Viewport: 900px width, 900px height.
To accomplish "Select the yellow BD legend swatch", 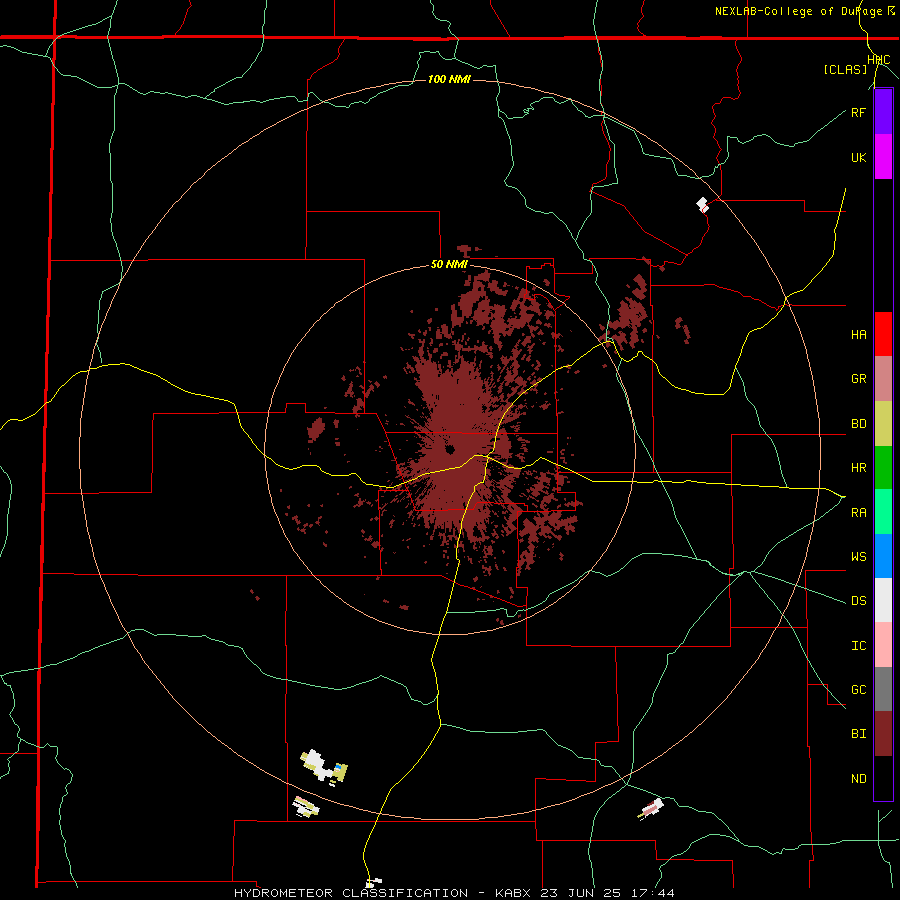I will (x=883, y=423).
